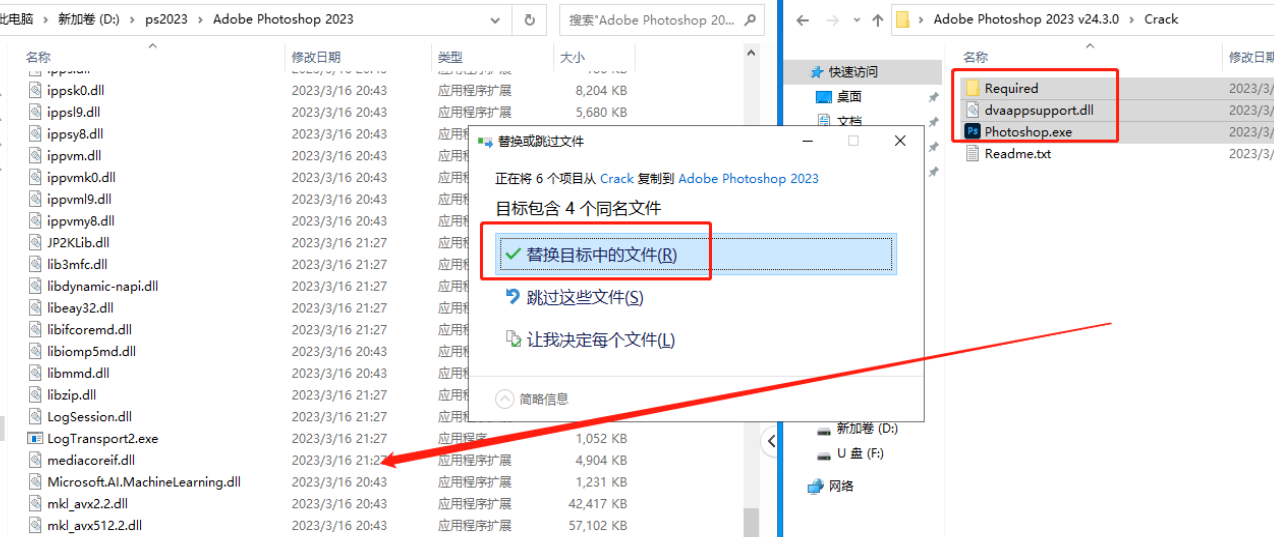Click the search box for Adobe Photoshop 2023
Image resolution: width=1274 pixels, height=537 pixels.
point(653,19)
